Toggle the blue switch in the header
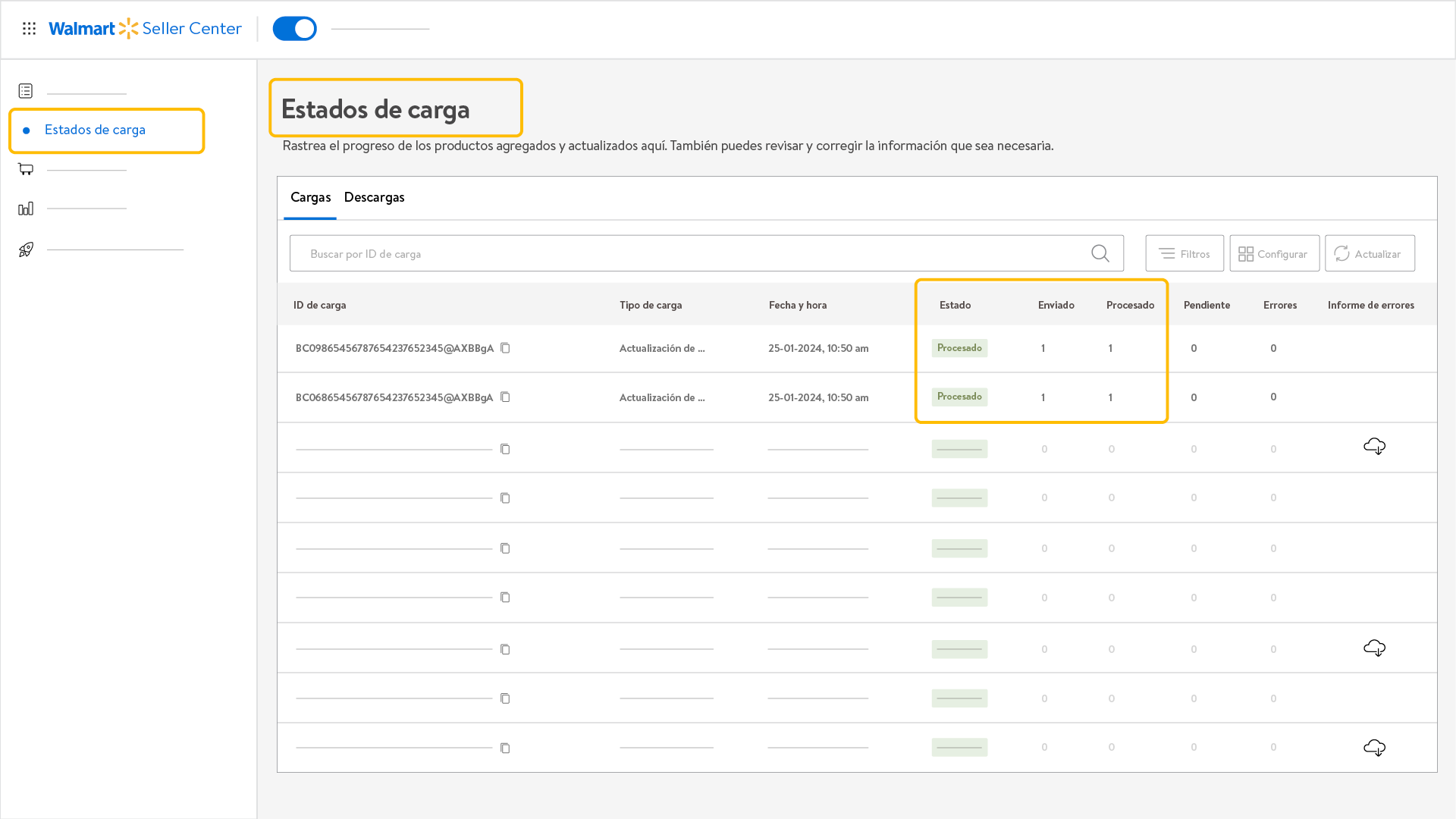This screenshot has height=819, width=1456. click(x=294, y=29)
